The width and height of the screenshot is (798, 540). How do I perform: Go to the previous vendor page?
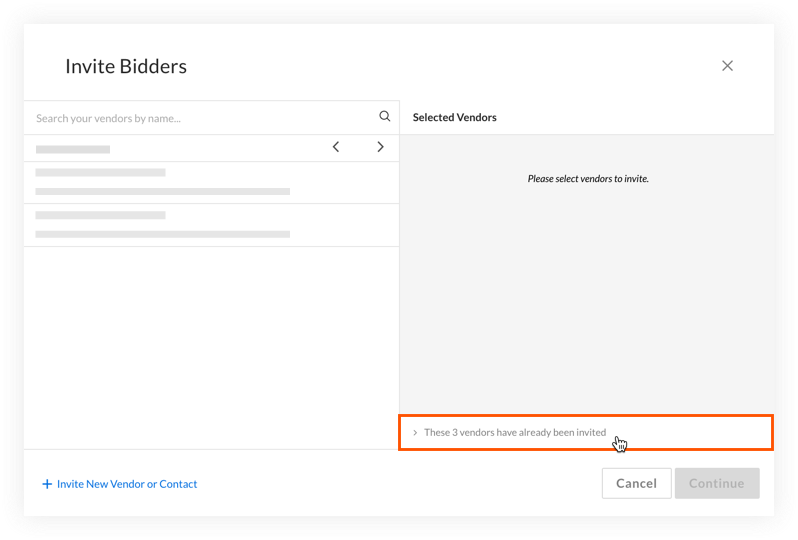tap(336, 147)
